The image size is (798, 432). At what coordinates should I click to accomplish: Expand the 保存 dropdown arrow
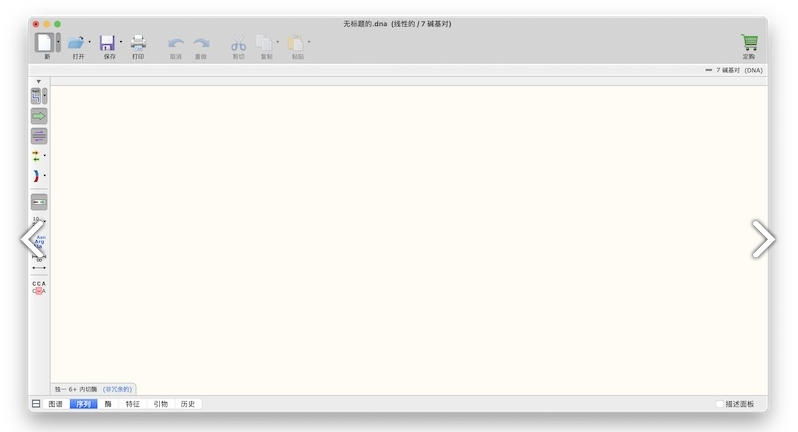tap(121, 42)
